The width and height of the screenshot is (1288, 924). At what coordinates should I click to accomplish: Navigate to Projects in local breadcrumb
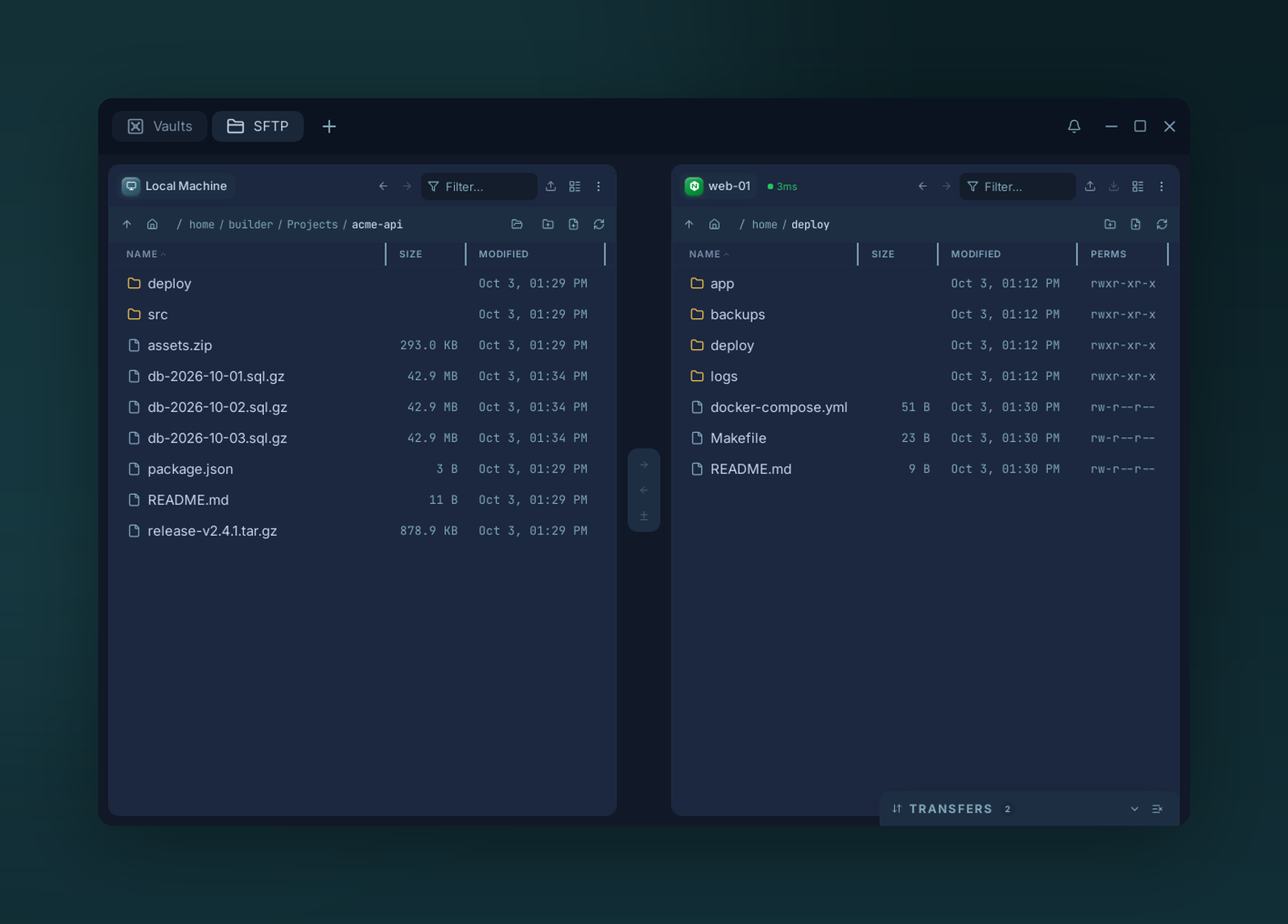click(312, 225)
